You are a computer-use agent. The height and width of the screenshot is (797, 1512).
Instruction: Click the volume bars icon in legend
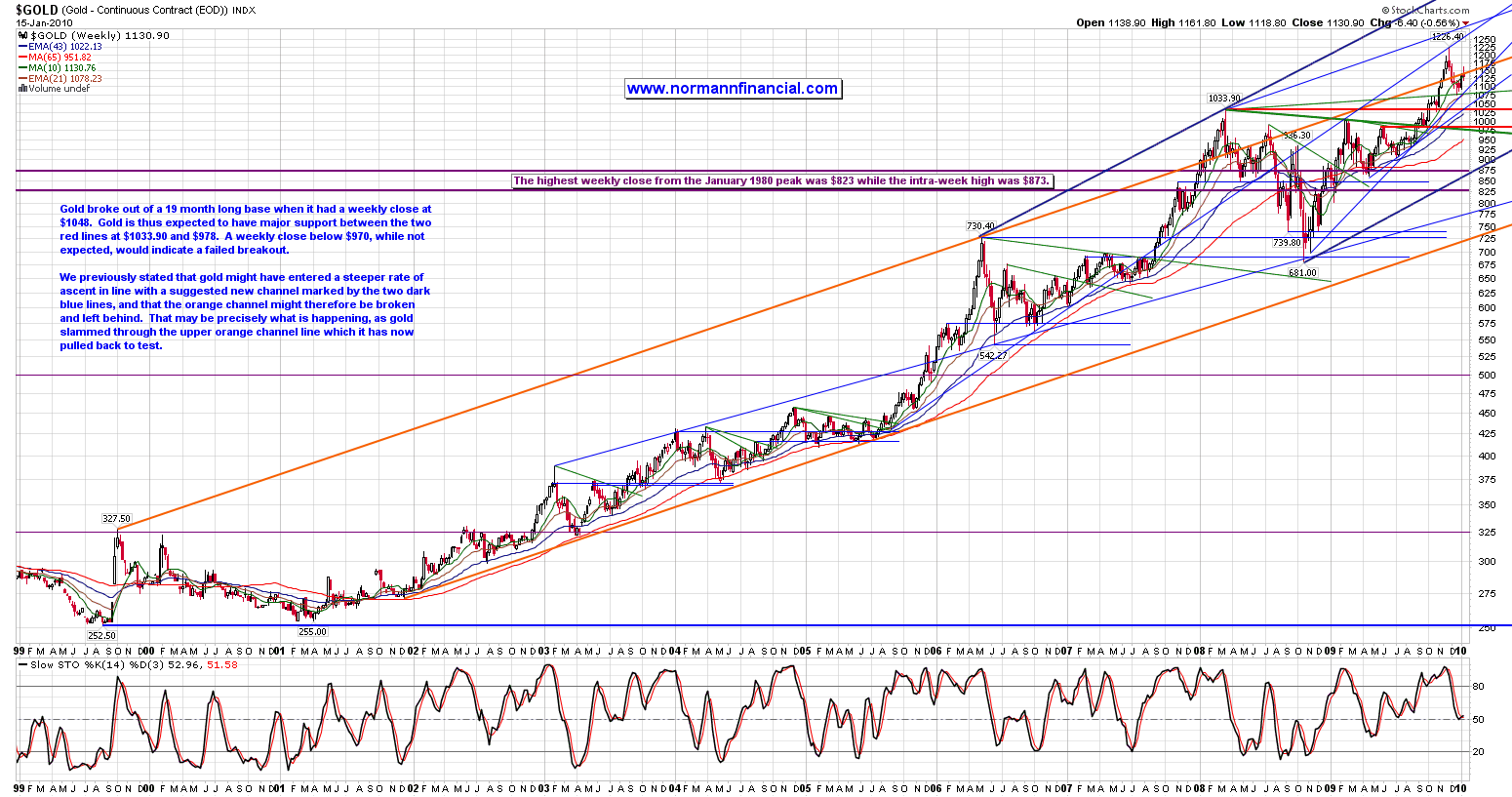[22, 89]
